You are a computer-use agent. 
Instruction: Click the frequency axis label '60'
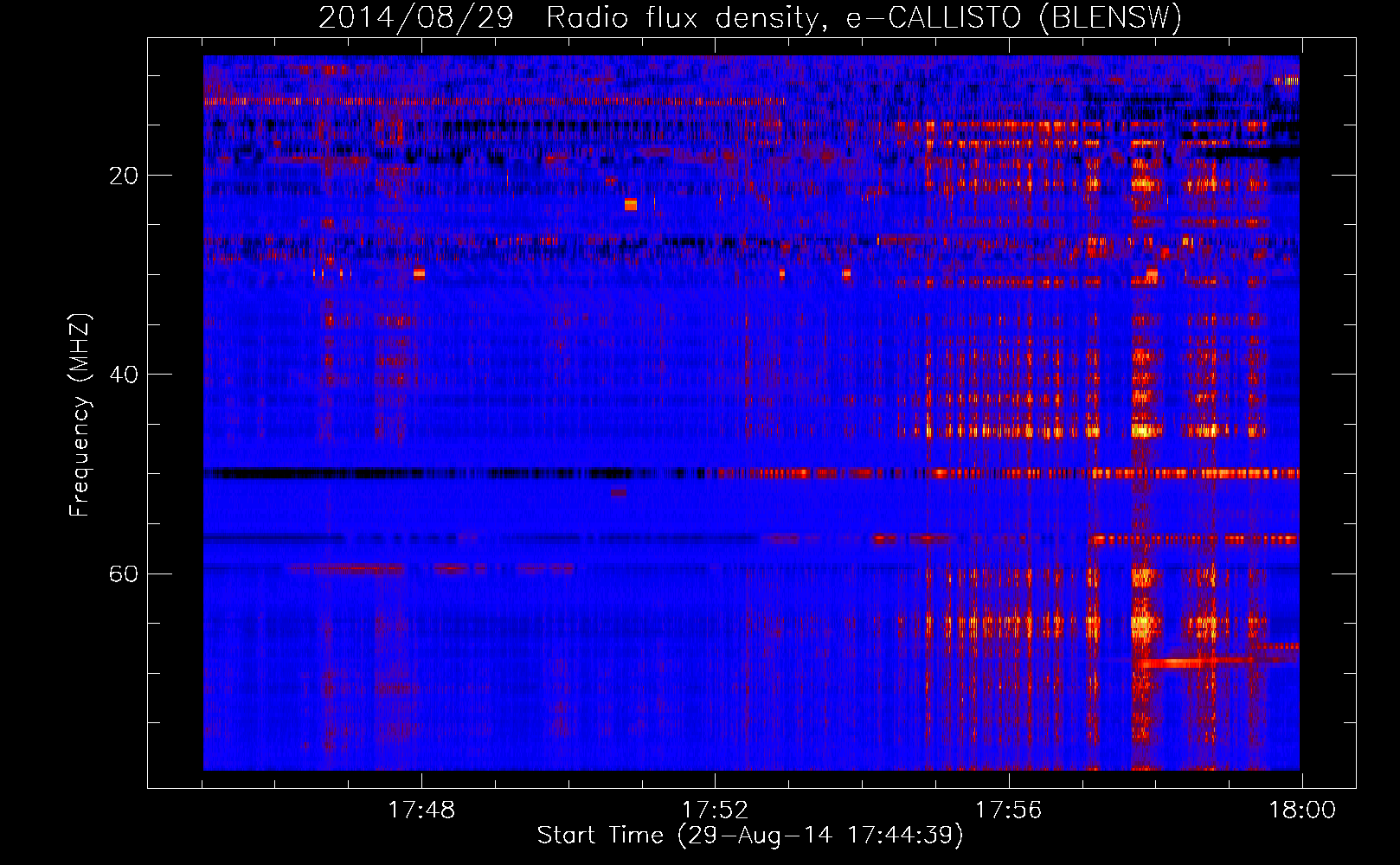(124, 573)
